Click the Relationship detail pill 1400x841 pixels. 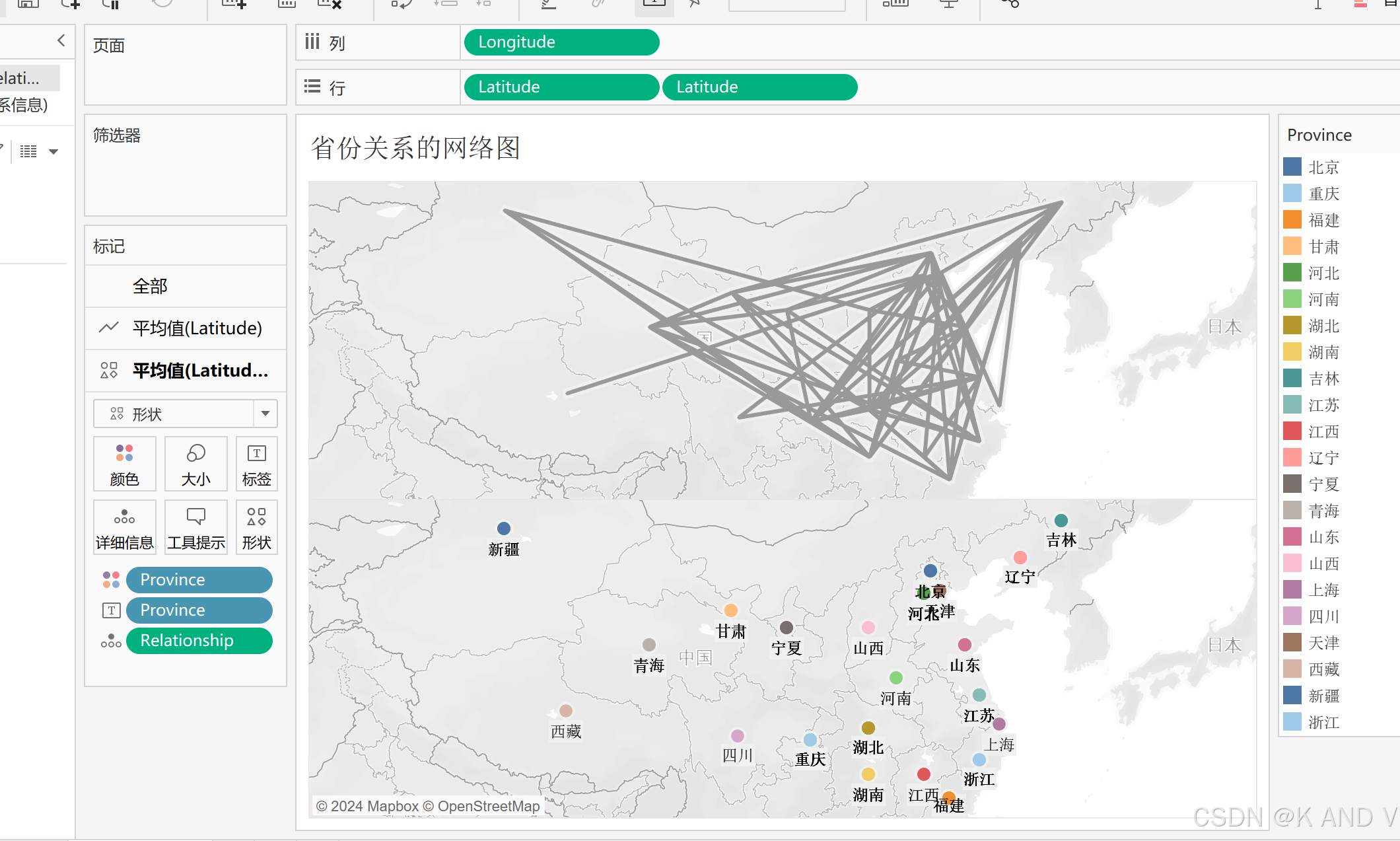[x=199, y=640]
